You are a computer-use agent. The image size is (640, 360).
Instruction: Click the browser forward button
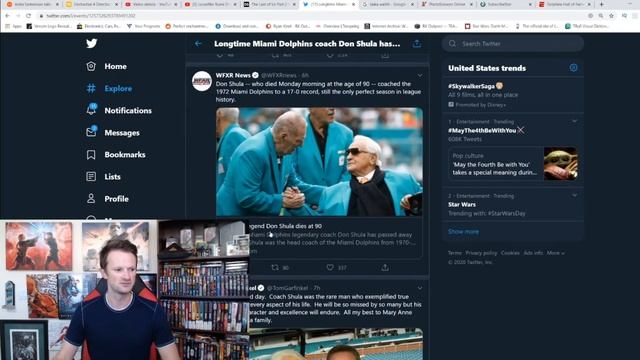18,16
